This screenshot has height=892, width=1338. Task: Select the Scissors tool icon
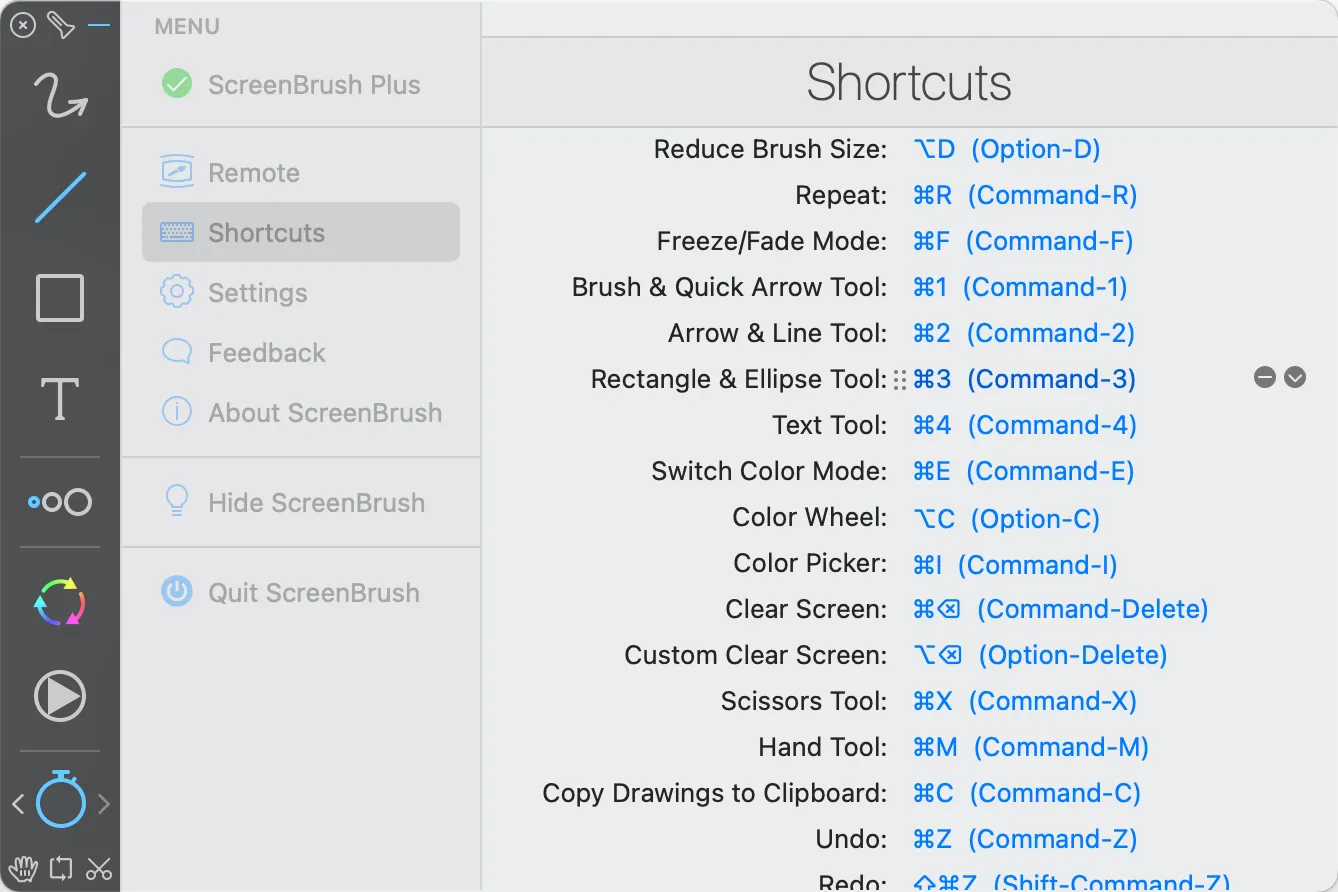coord(99,868)
